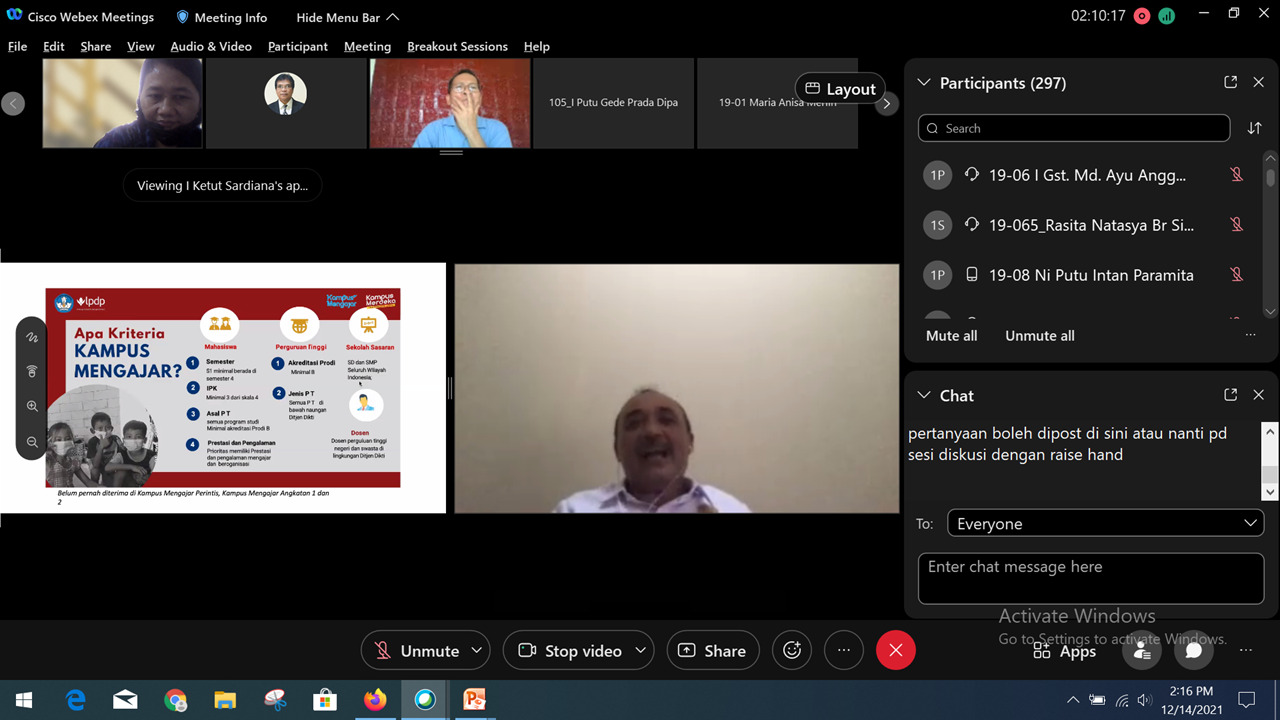Open the Edit menu
The height and width of the screenshot is (720, 1280).
(54, 46)
